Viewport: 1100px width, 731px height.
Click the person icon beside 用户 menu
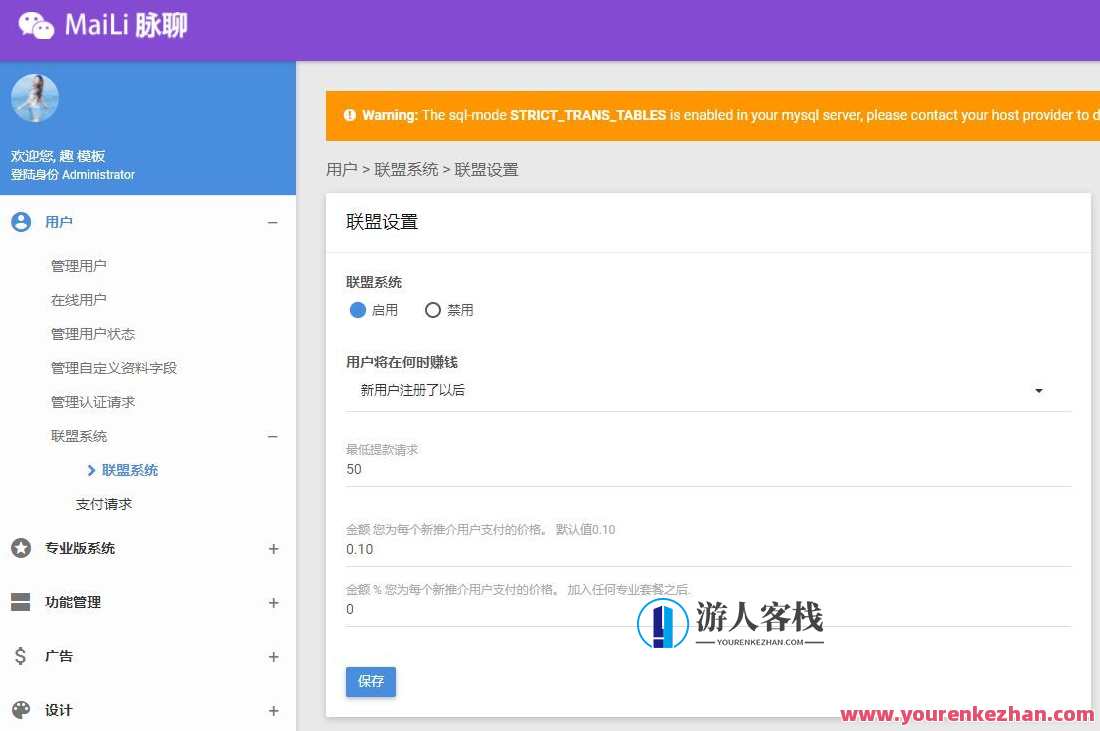coord(21,222)
